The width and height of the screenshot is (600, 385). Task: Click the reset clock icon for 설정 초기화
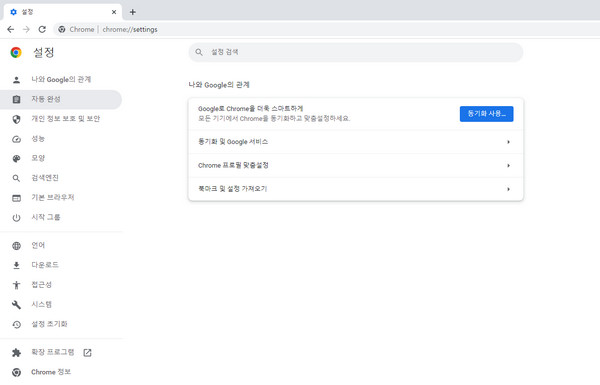(16, 325)
